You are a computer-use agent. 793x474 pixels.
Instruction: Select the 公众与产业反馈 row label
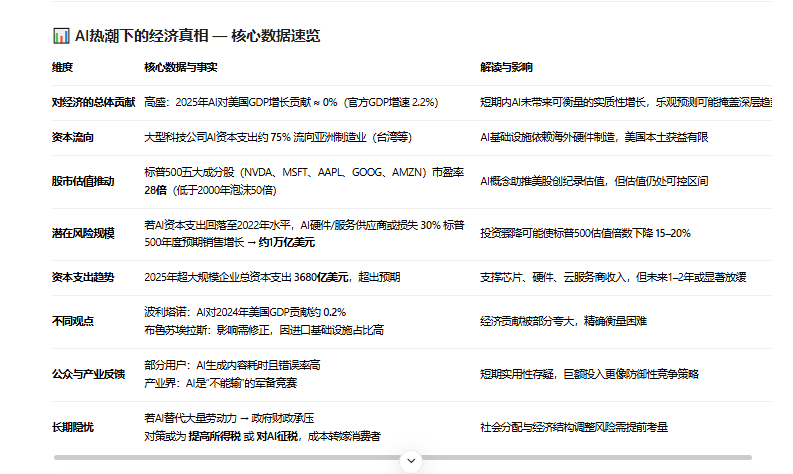(x=88, y=373)
